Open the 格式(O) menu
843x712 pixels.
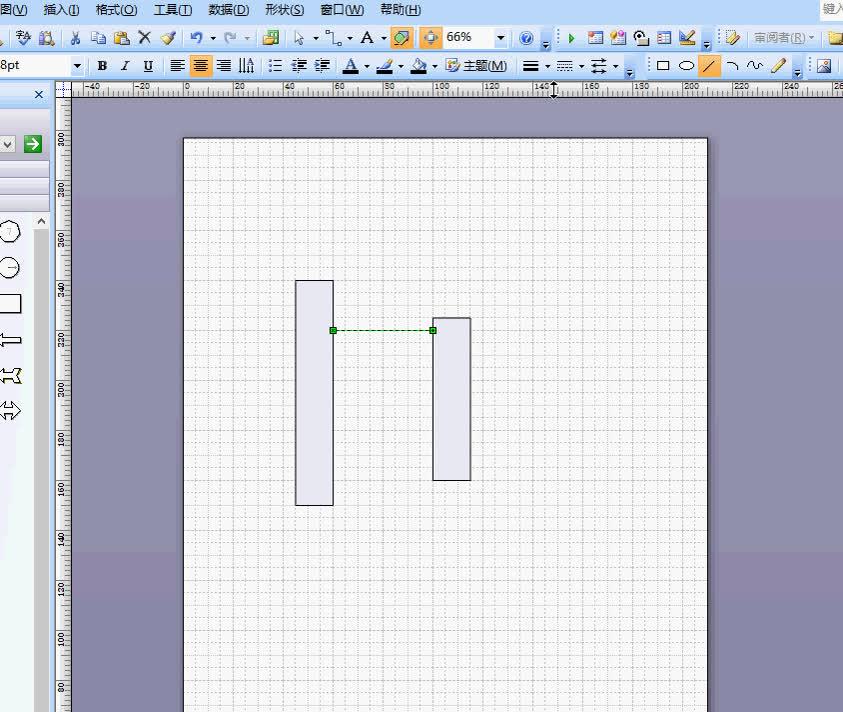tap(116, 10)
